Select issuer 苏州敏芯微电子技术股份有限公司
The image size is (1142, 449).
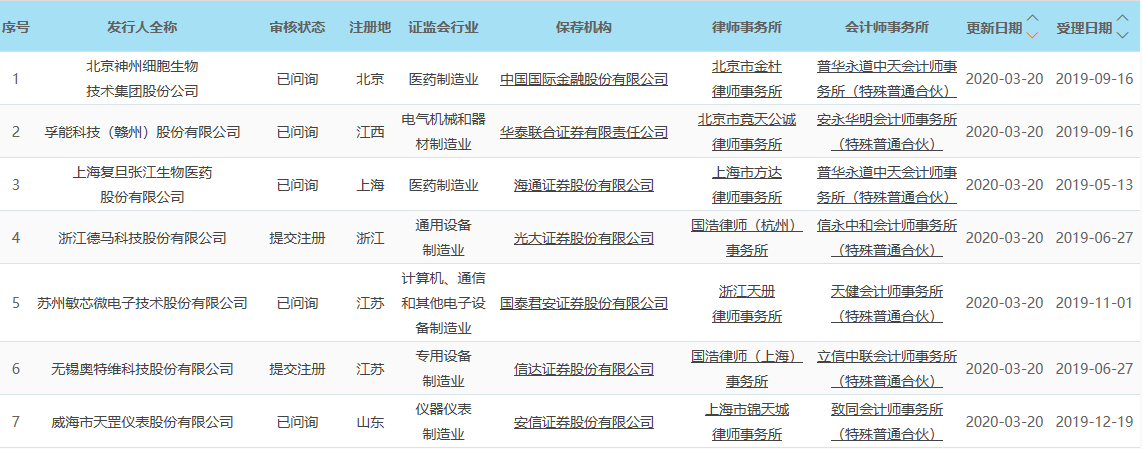(142, 302)
